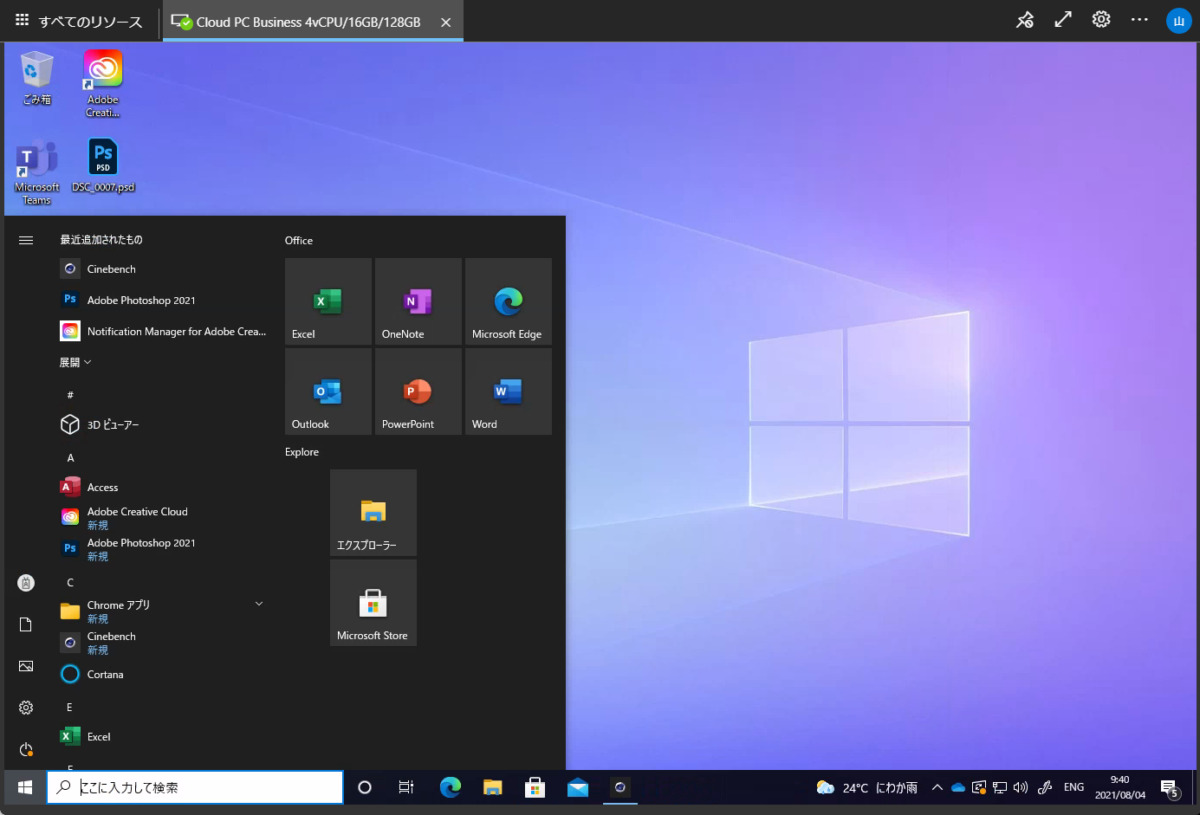Click the Windows Start button
The width and height of the screenshot is (1200, 815).
click(x=25, y=787)
